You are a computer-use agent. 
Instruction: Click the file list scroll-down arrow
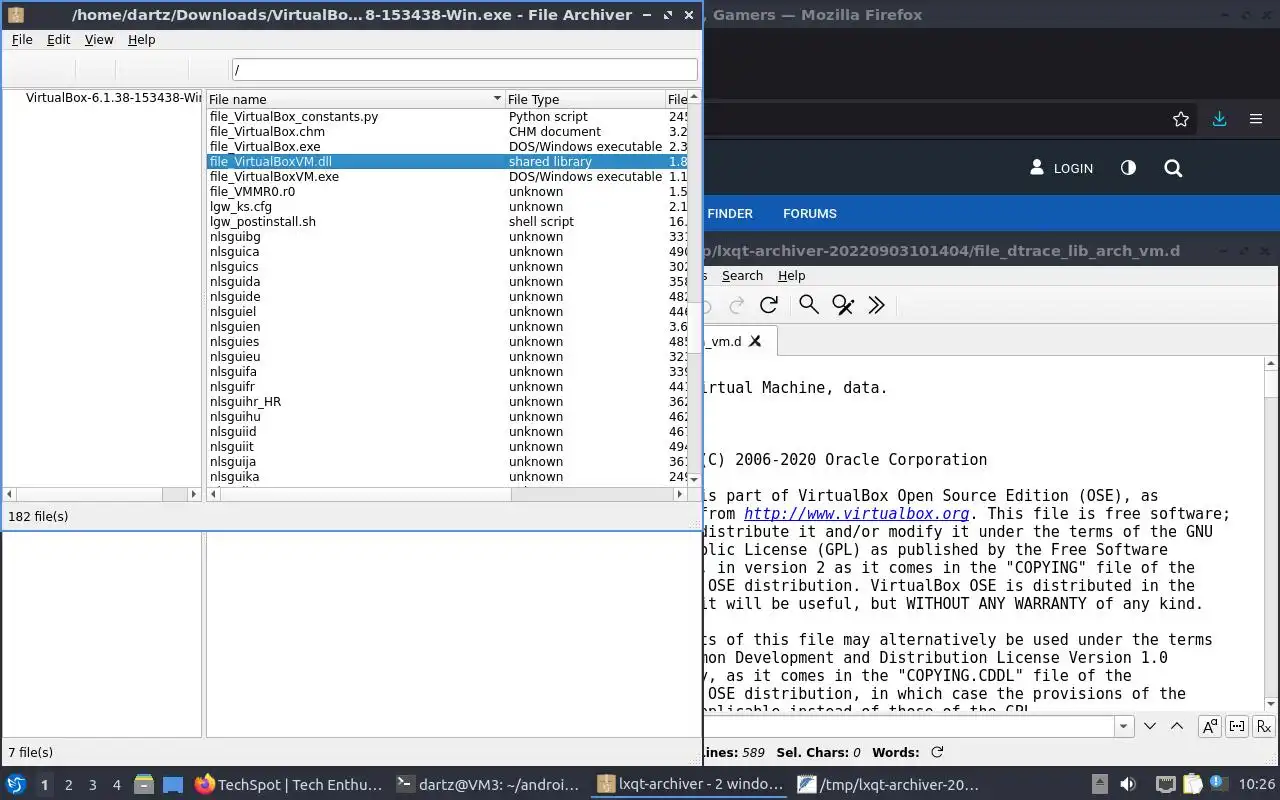tap(694, 480)
